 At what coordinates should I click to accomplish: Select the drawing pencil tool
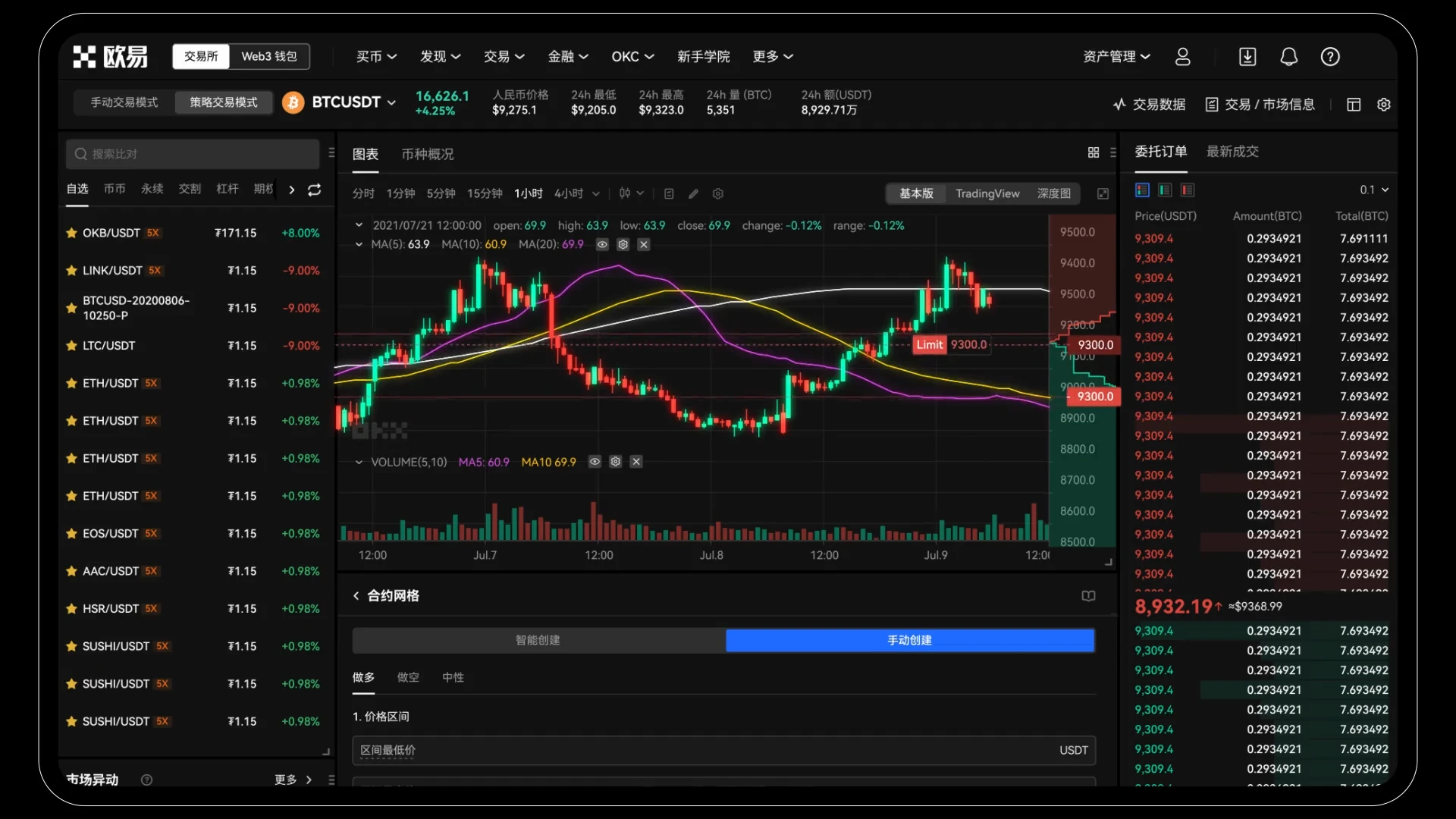click(x=693, y=194)
